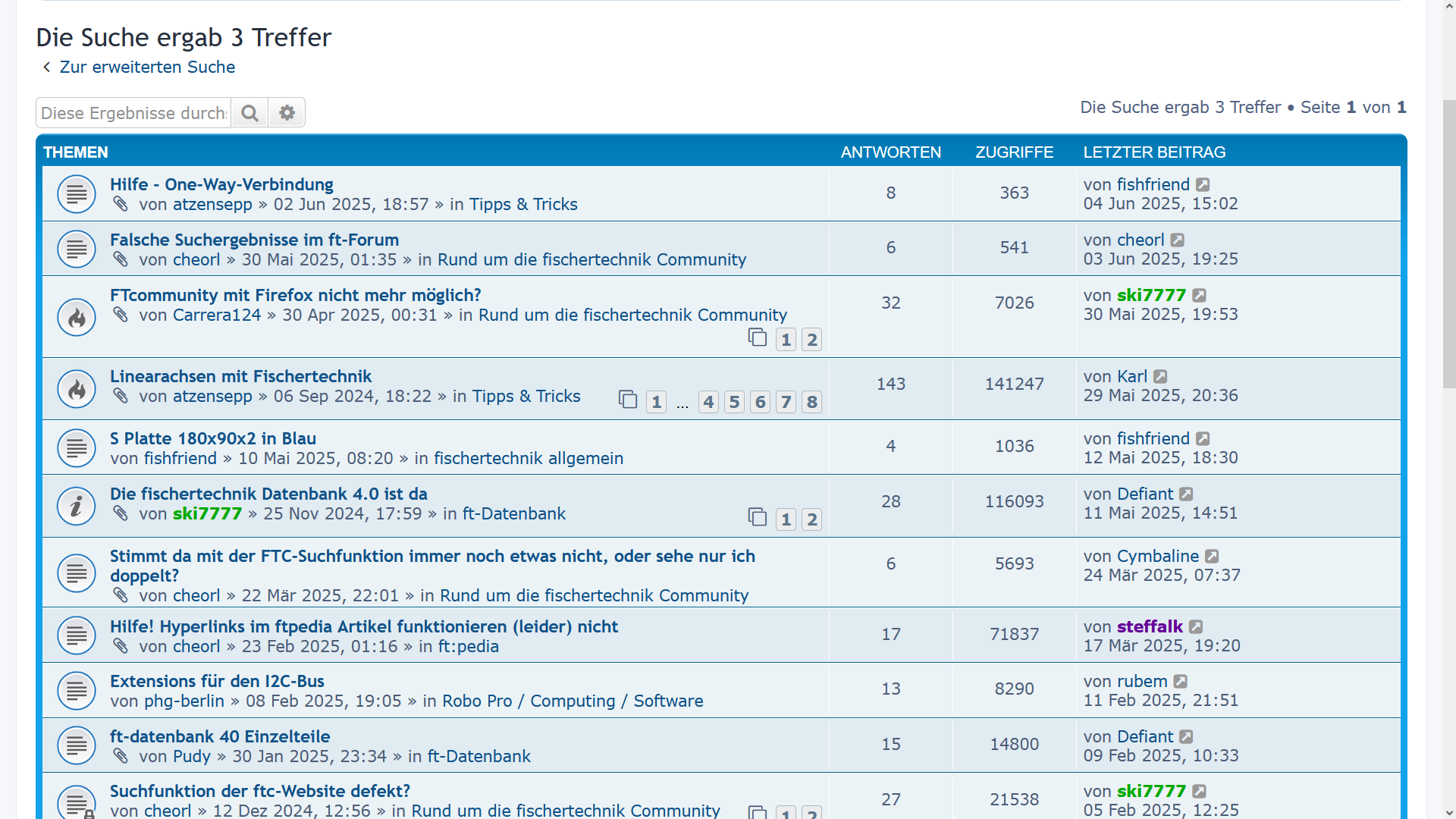The width and height of the screenshot is (1456, 819).
Task: Jump to last post icon in ft-datenbank 40 Einzelteile row
Action: [1186, 736]
